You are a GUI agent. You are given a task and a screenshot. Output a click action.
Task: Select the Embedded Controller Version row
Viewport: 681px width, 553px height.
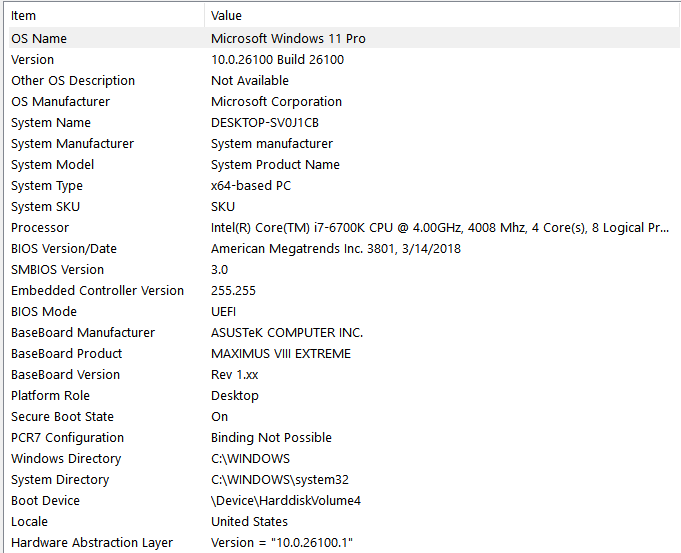(344, 291)
